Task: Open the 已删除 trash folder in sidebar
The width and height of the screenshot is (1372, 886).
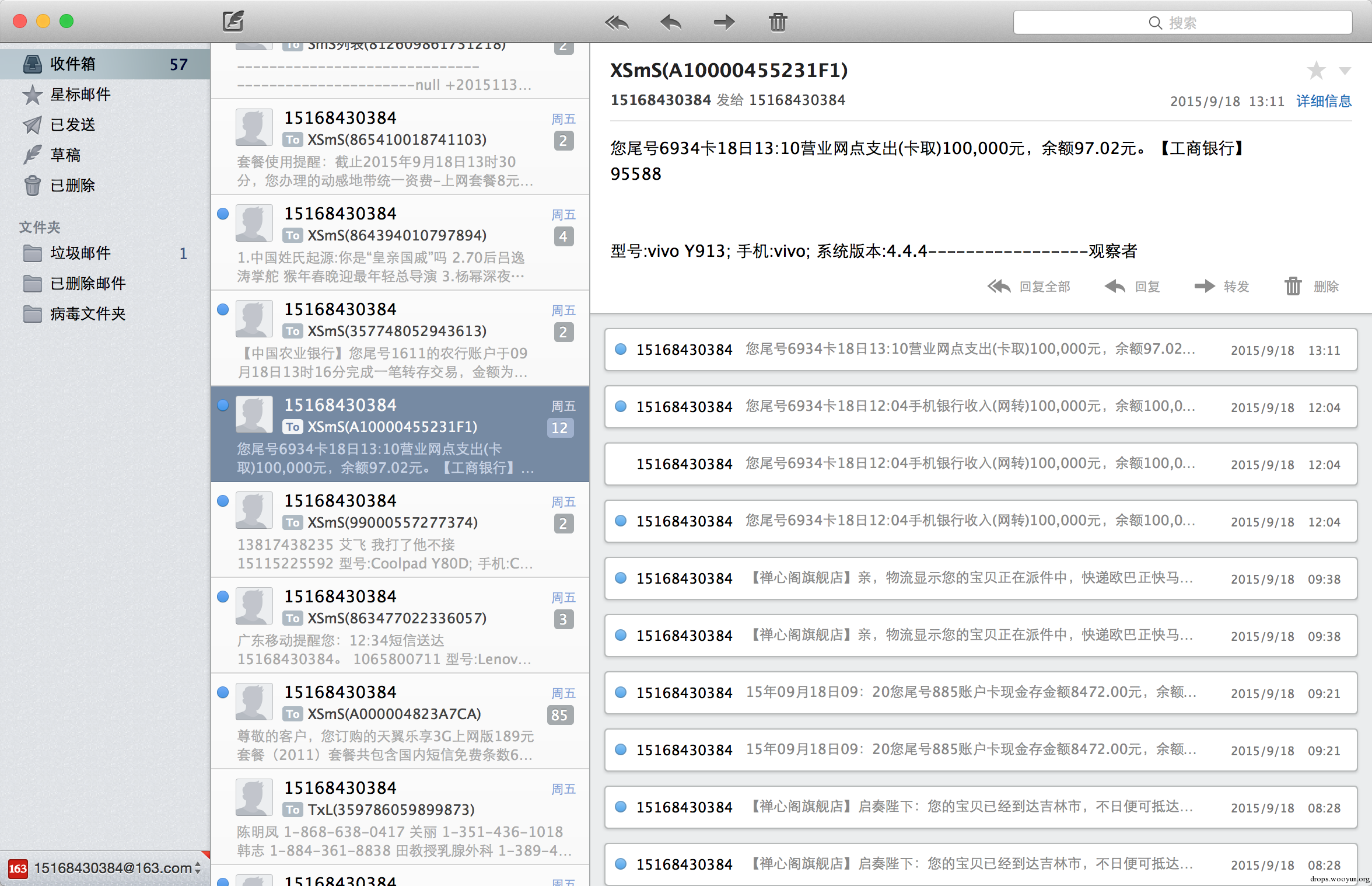Action: click(x=105, y=185)
